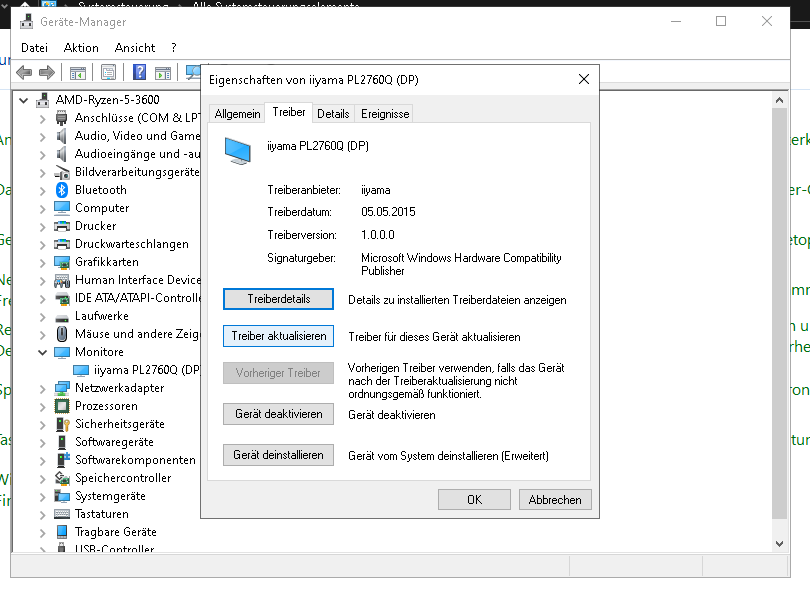The image size is (810, 594).
Task: Switch to the Ereignisse tab
Action: 385,114
